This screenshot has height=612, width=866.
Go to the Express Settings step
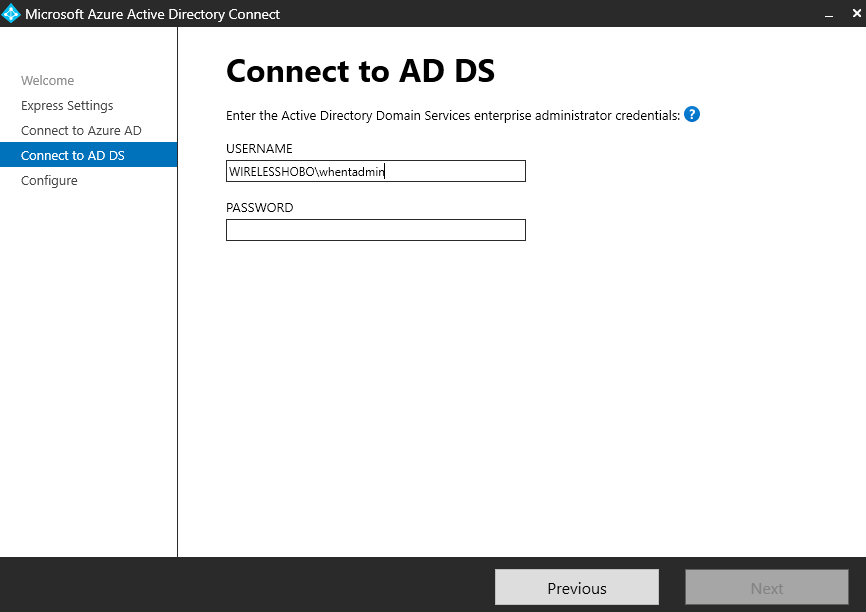click(67, 106)
